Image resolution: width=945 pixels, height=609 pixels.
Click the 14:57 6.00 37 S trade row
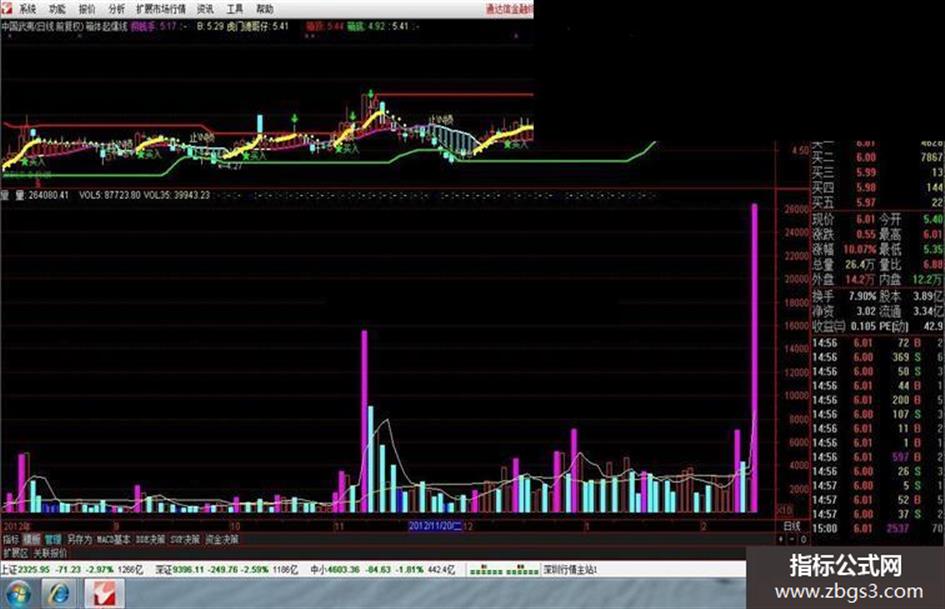(878, 514)
